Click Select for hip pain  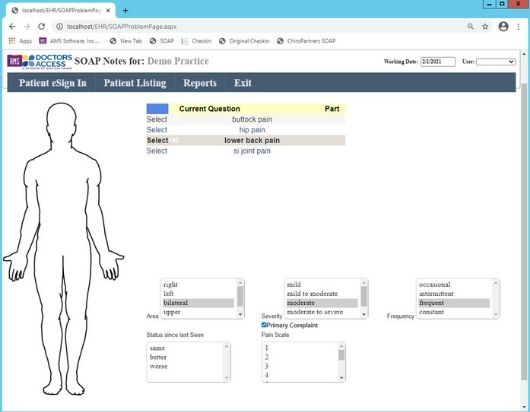(x=157, y=130)
